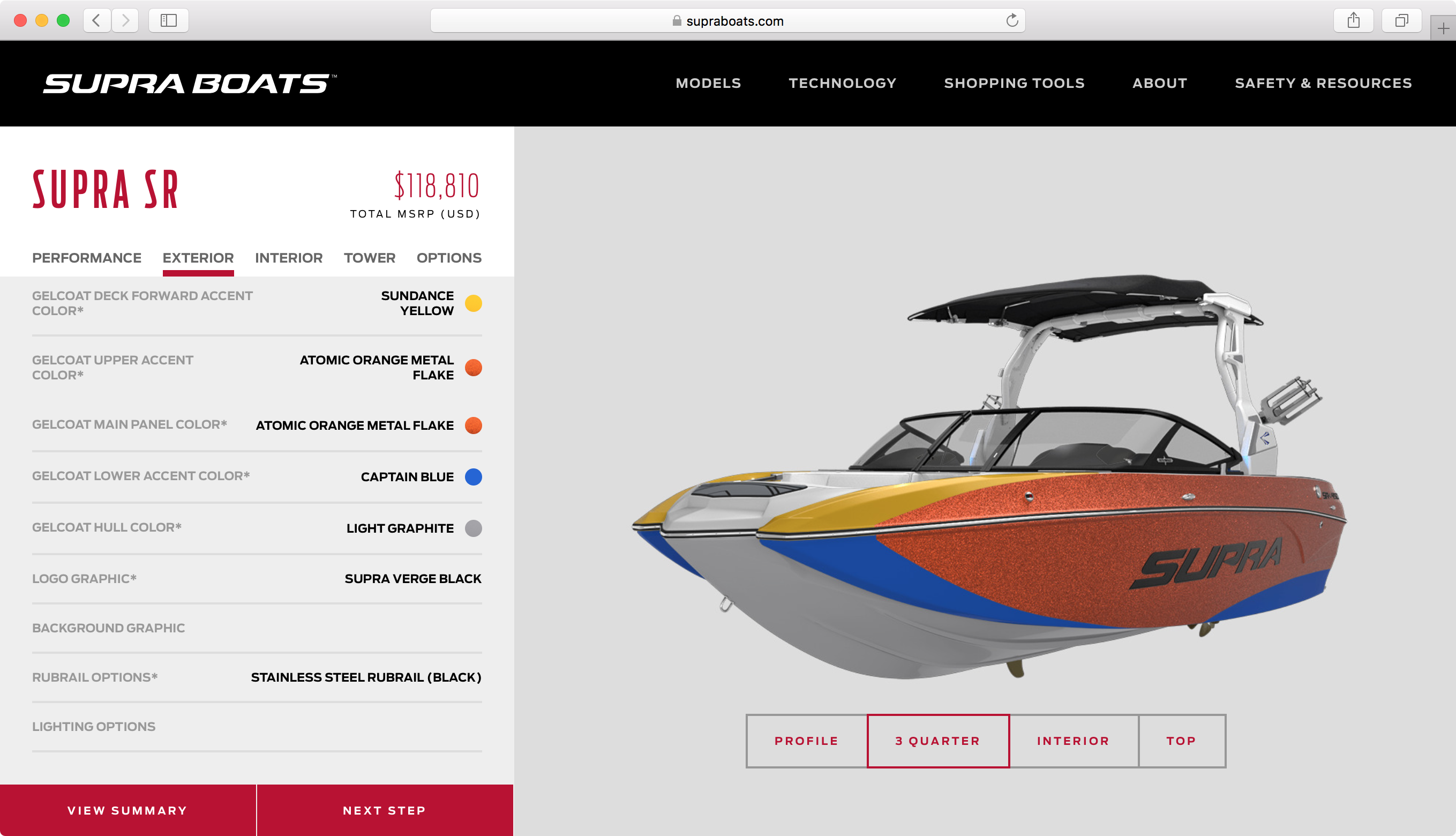Open the Safari share icon
This screenshot has height=836, width=1456.
[1353, 21]
